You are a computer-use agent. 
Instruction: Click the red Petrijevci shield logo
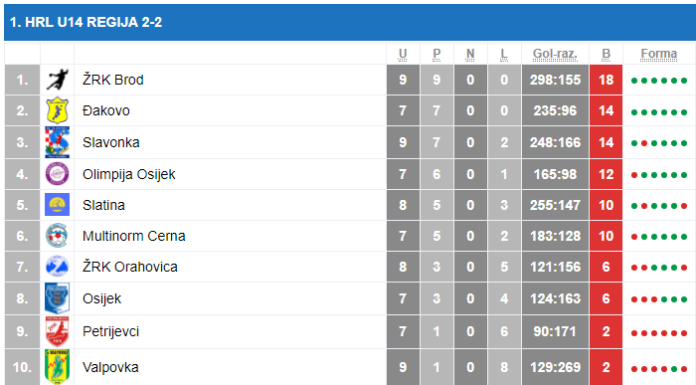(57, 331)
